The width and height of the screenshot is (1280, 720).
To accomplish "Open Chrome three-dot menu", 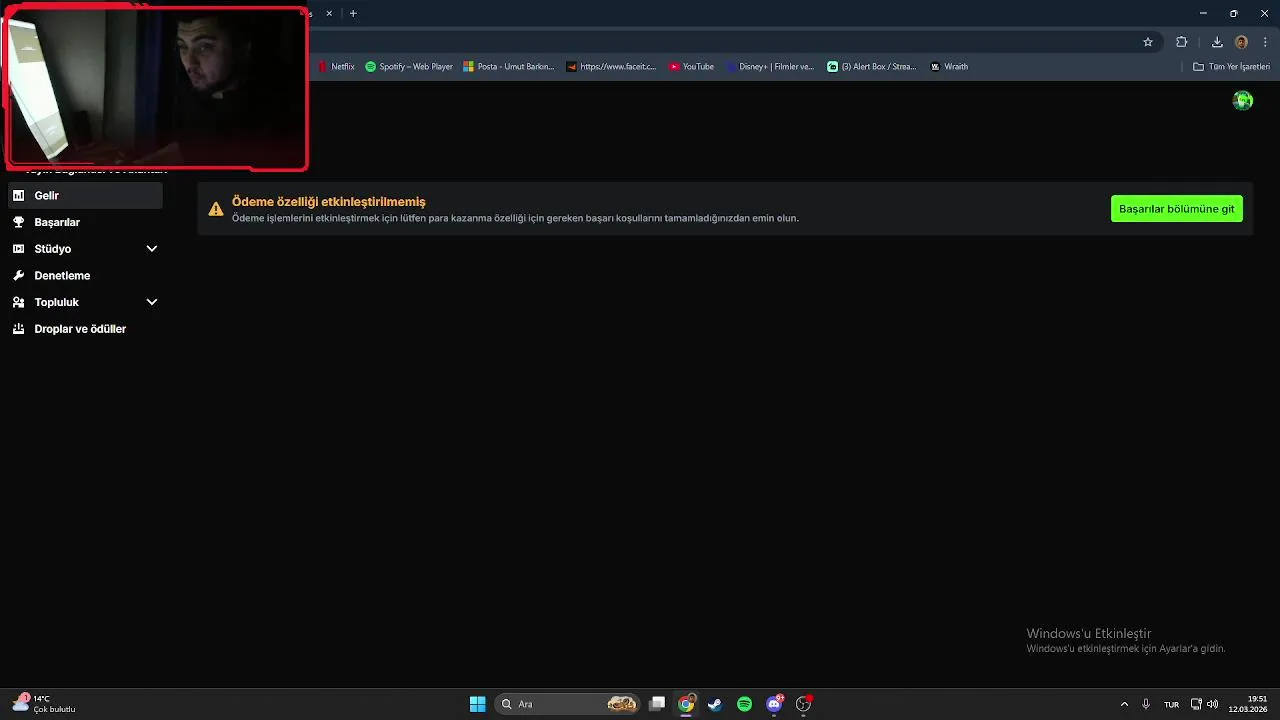I will pos(1264,42).
